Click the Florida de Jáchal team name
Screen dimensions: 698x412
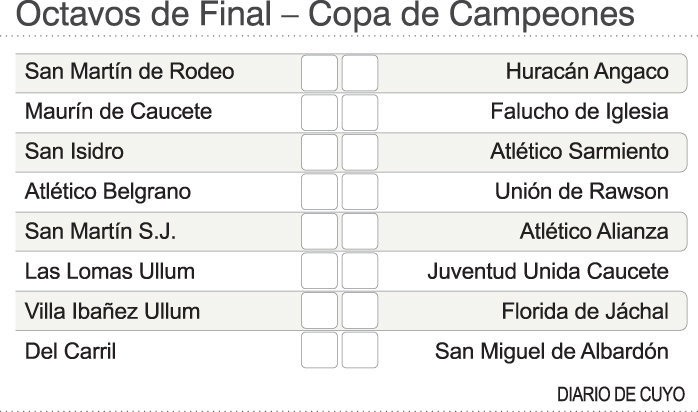pos(584,311)
